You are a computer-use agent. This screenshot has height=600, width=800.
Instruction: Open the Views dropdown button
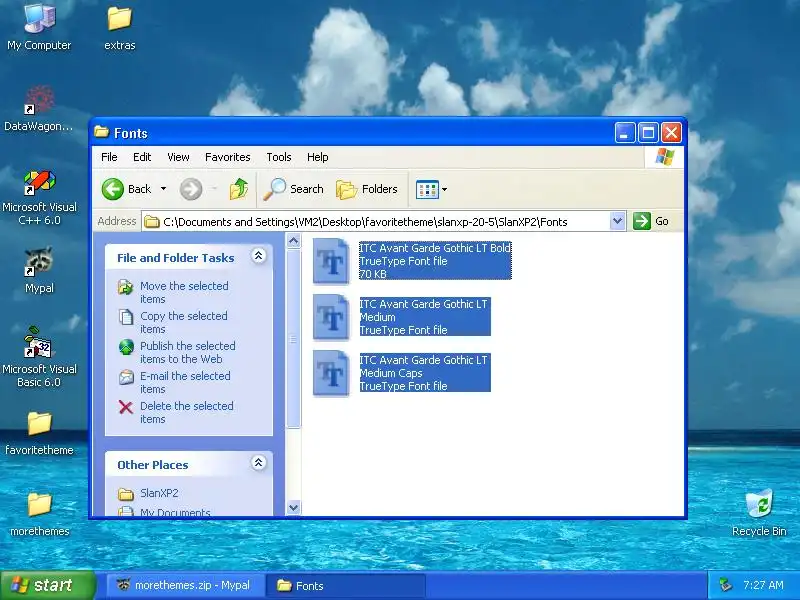(x=431, y=189)
